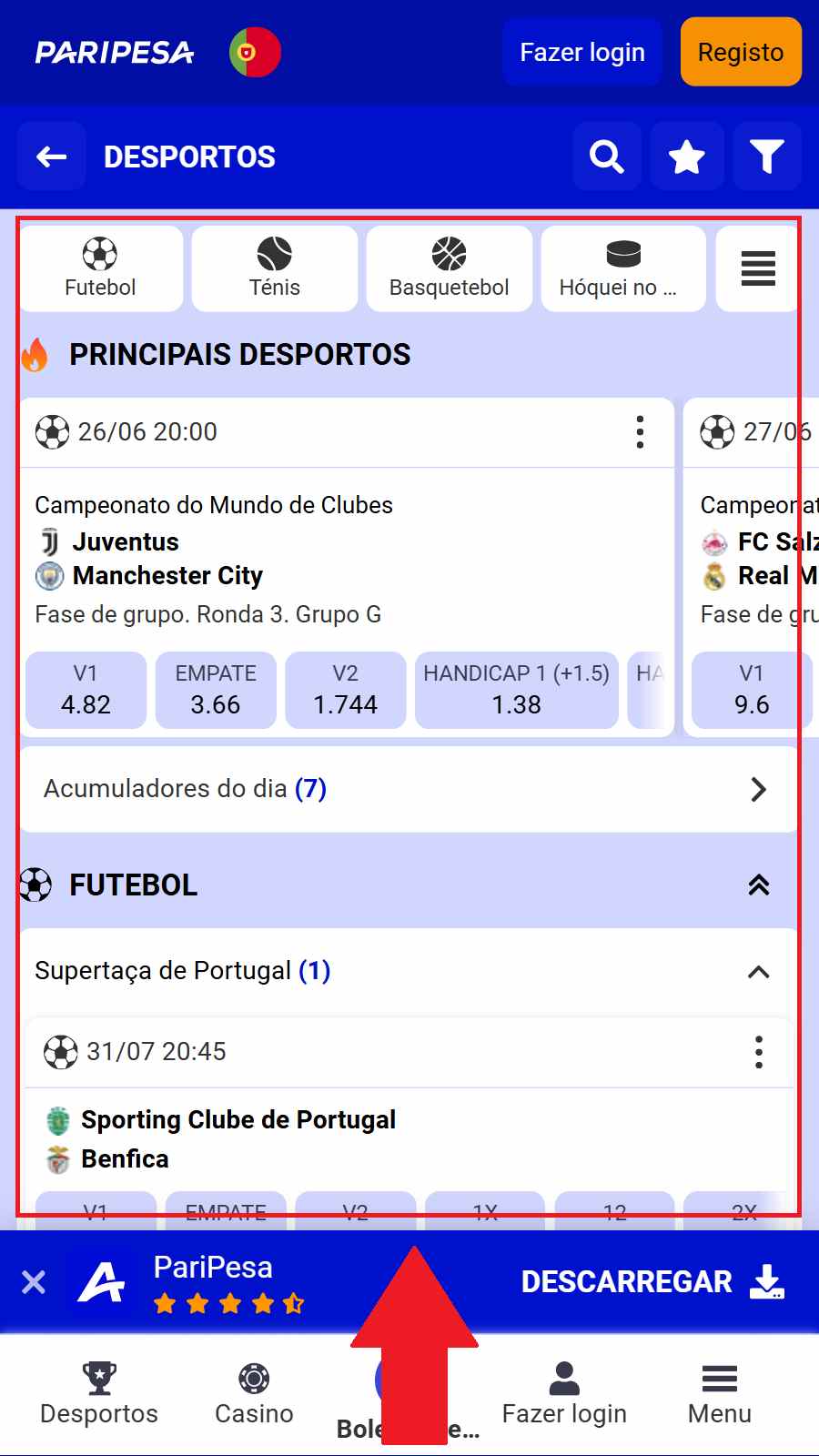Select the Basquetebol sport tab
The width and height of the screenshot is (819, 1456).
click(449, 268)
